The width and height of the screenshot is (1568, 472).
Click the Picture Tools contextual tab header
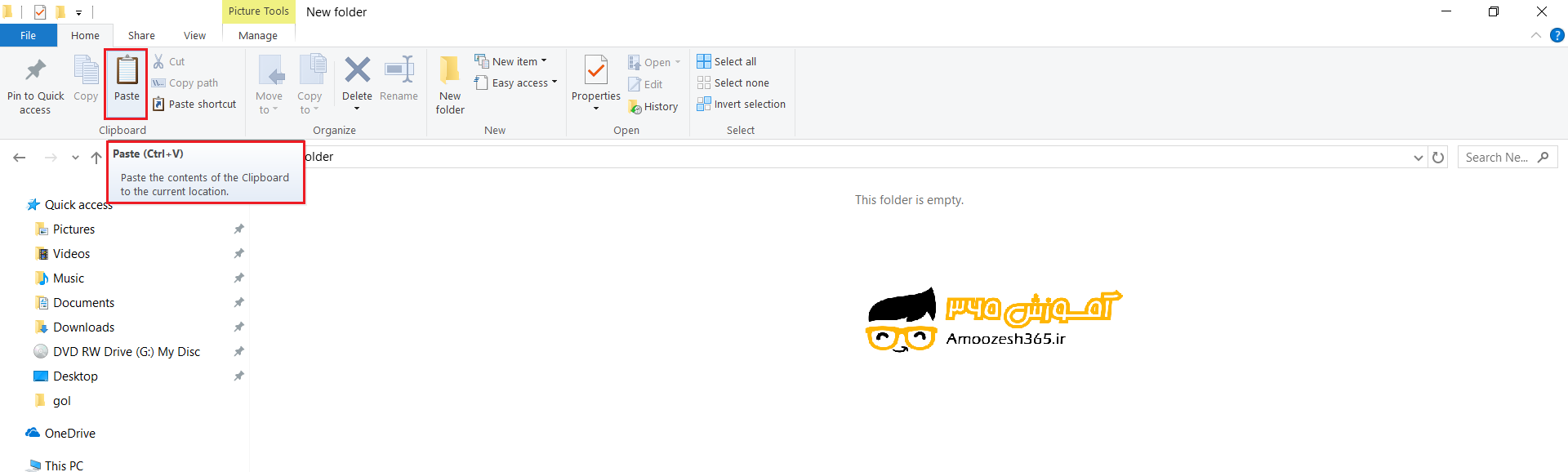[258, 11]
